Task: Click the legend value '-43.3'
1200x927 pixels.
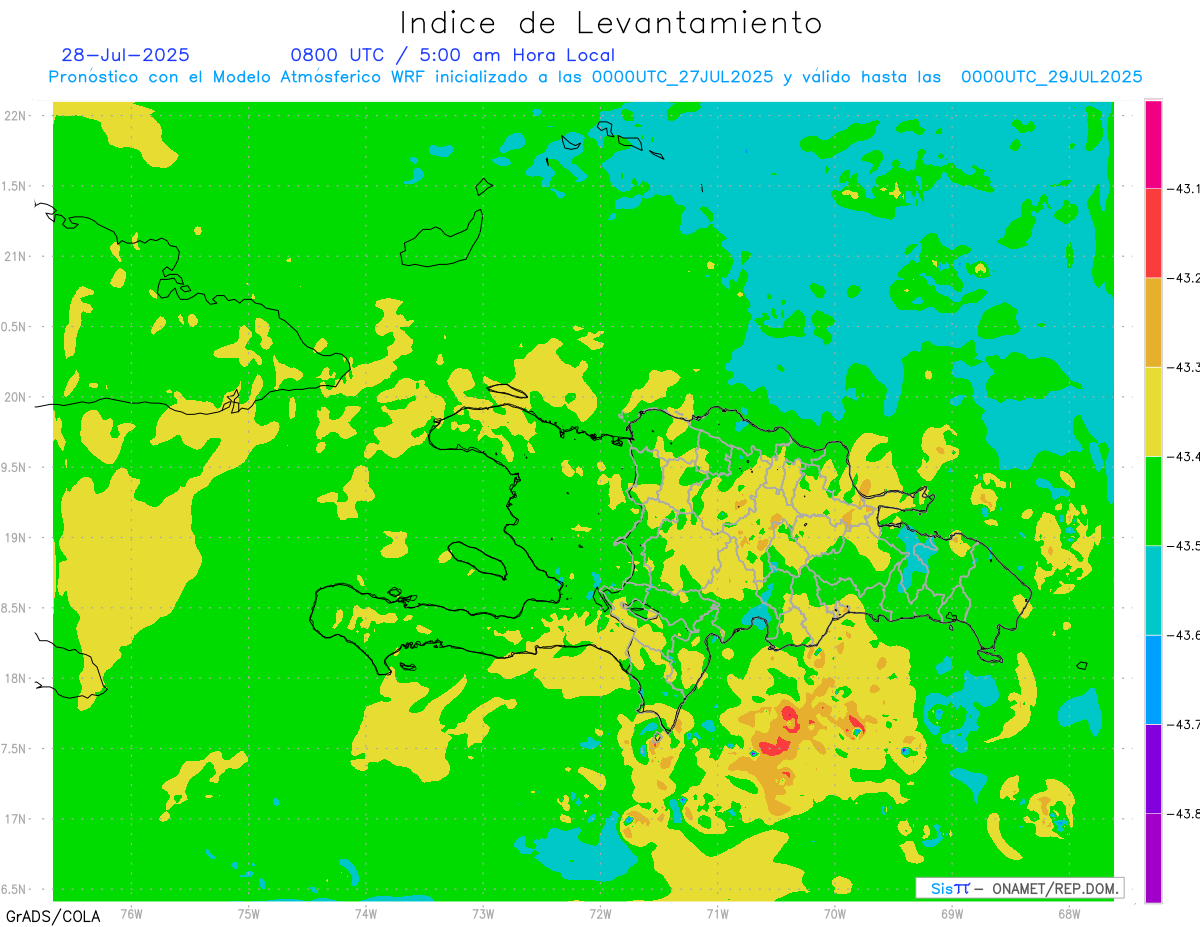Action: point(1184,367)
